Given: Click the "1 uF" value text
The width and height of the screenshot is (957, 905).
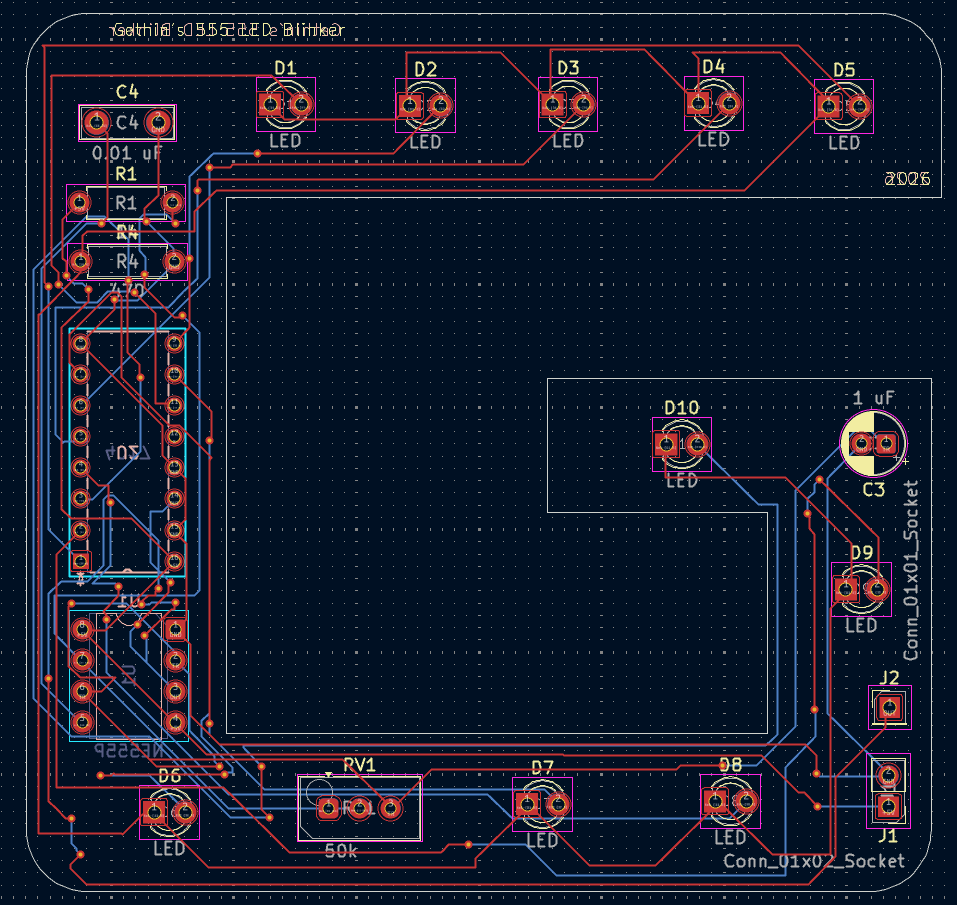Looking at the screenshot, I should [x=873, y=399].
